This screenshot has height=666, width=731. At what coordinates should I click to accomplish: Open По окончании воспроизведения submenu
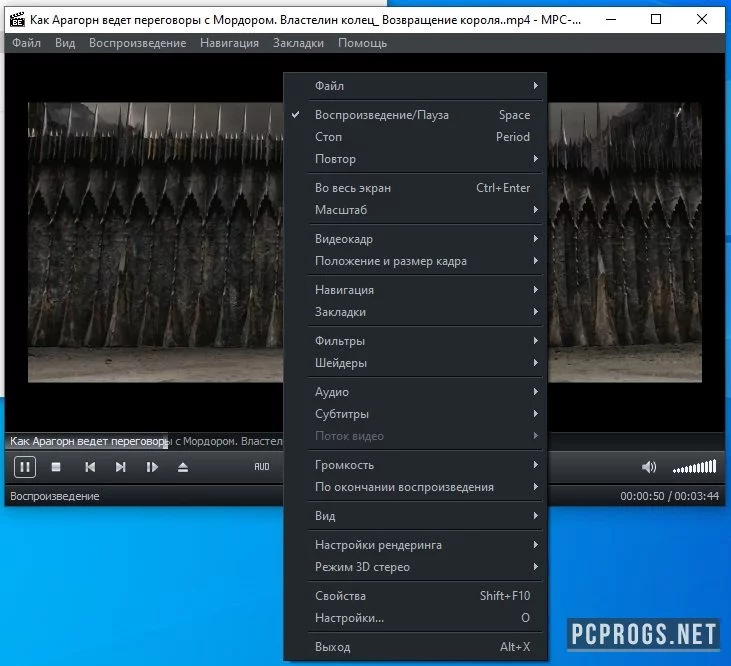[415, 487]
